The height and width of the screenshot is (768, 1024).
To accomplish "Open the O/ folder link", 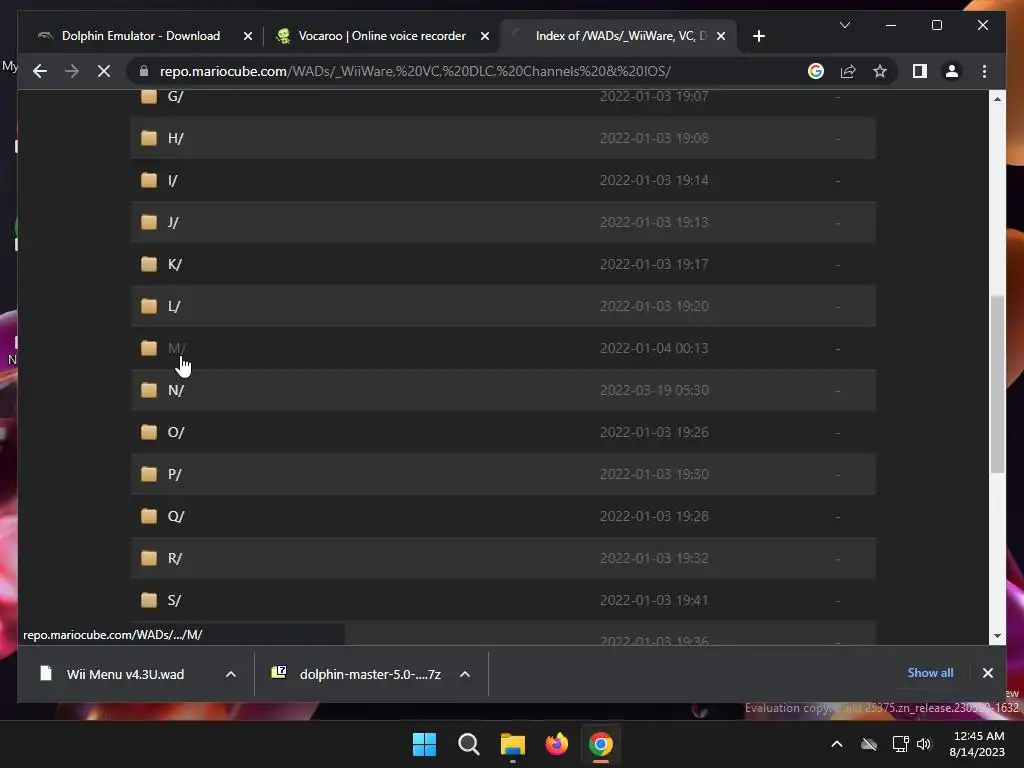I will point(176,432).
